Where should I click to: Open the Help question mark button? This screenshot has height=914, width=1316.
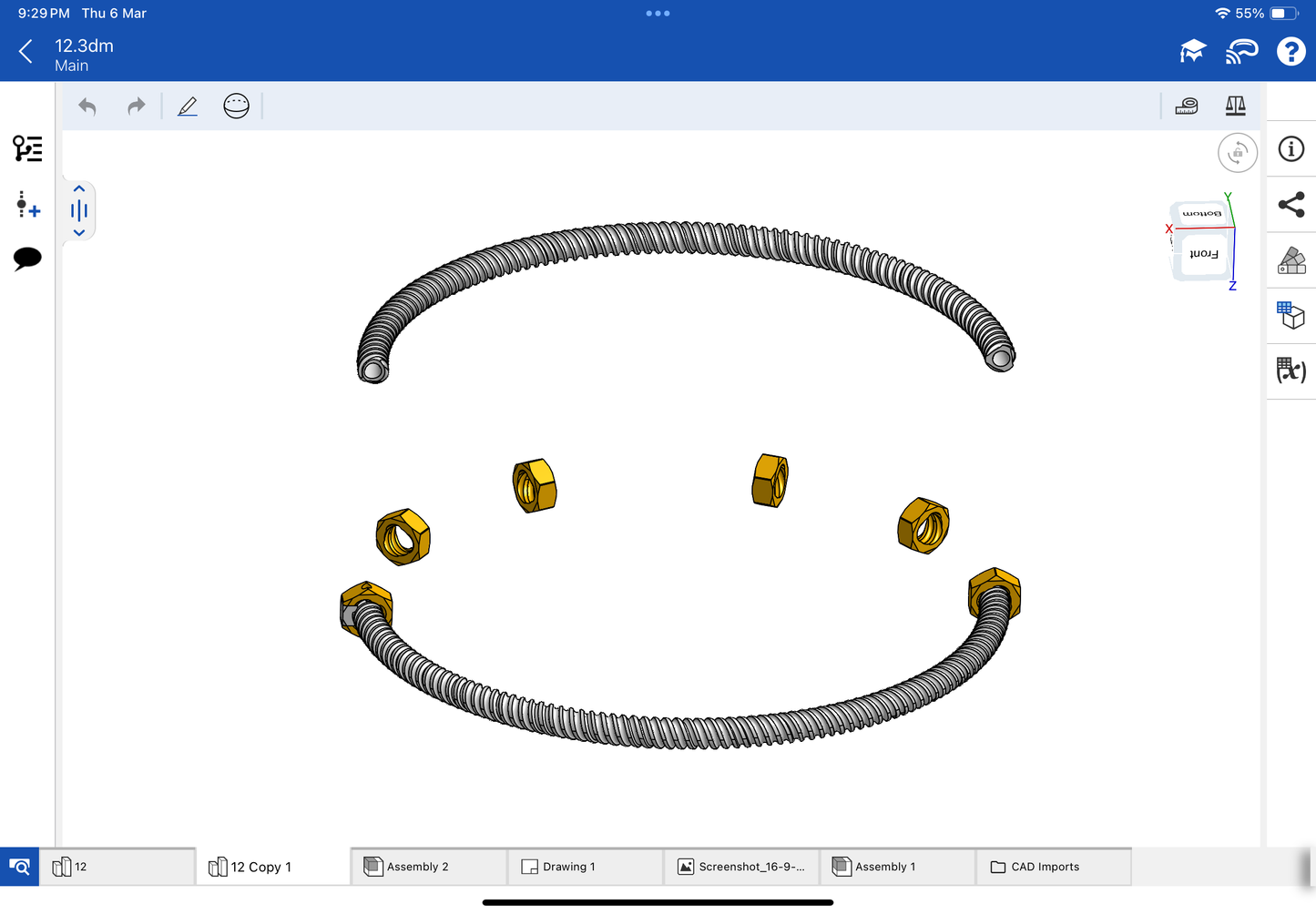coord(1290,52)
